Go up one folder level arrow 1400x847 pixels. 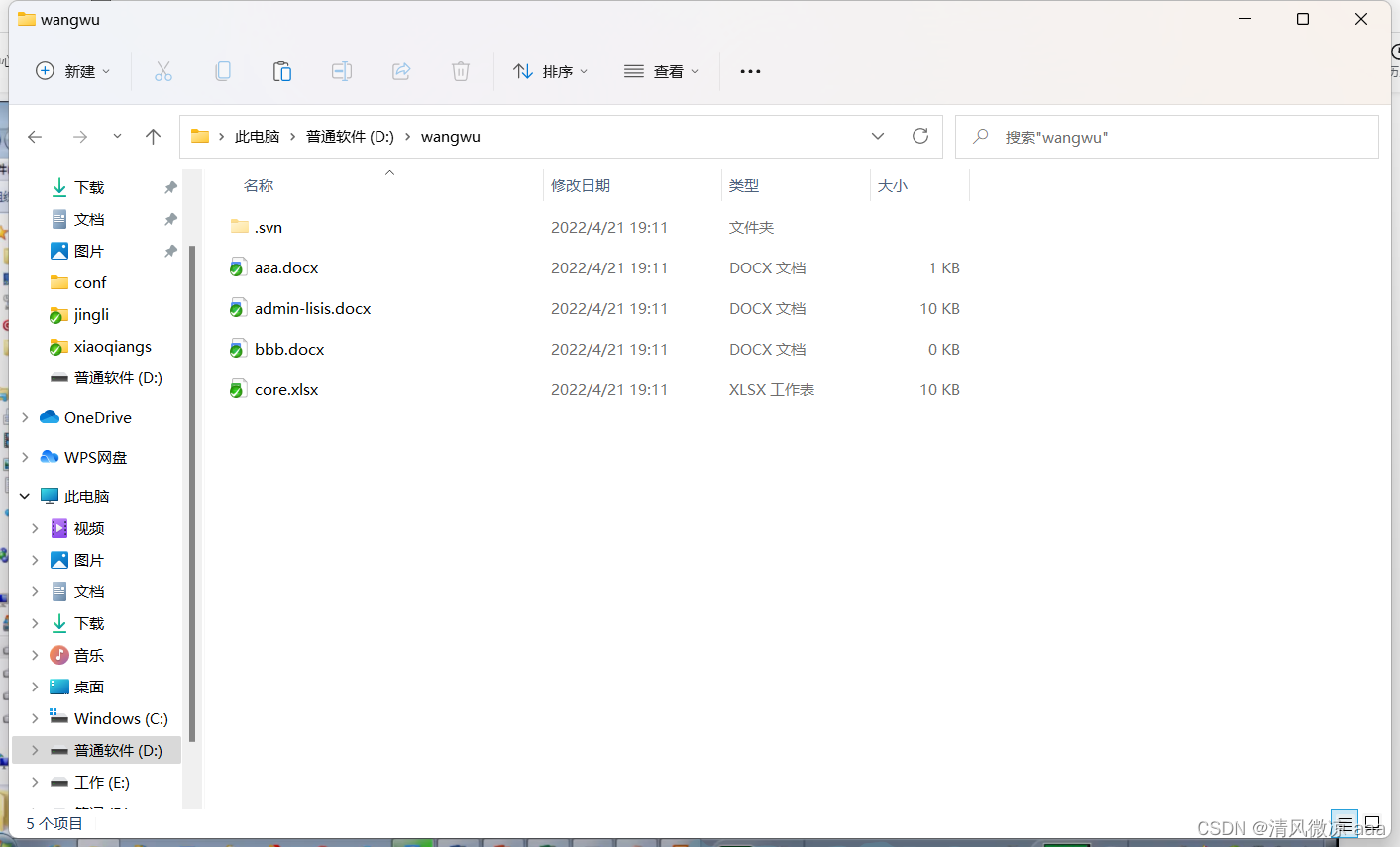pyautogui.click(x=153, y=137)
